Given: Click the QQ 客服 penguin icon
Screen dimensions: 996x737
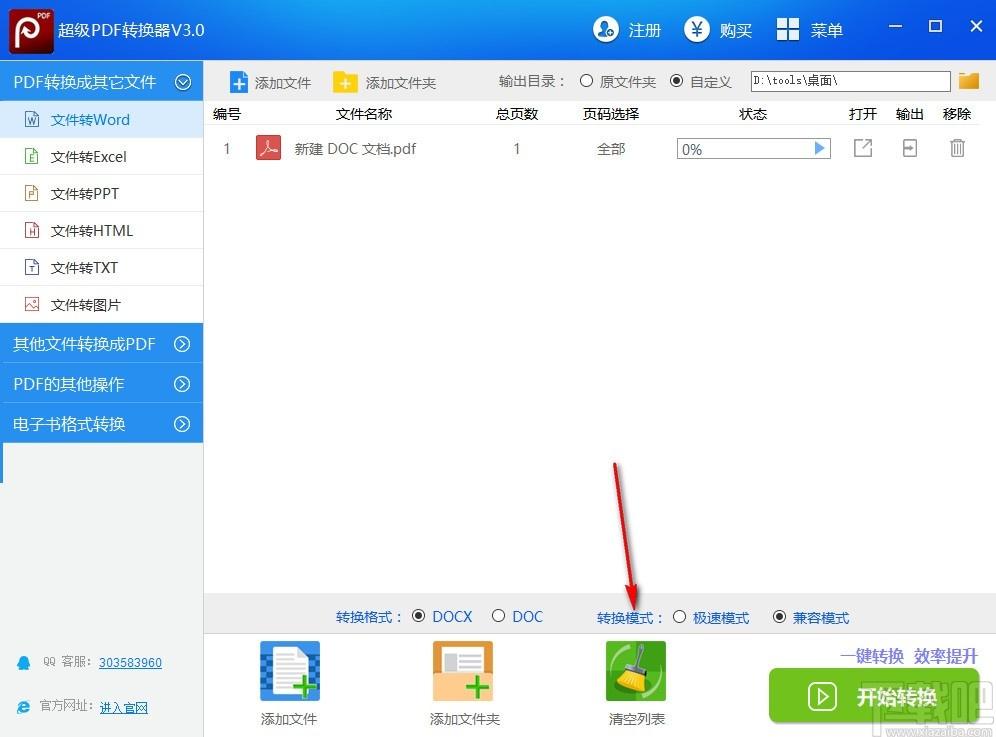Looking at the screenshot, I should tap(24, 663).
